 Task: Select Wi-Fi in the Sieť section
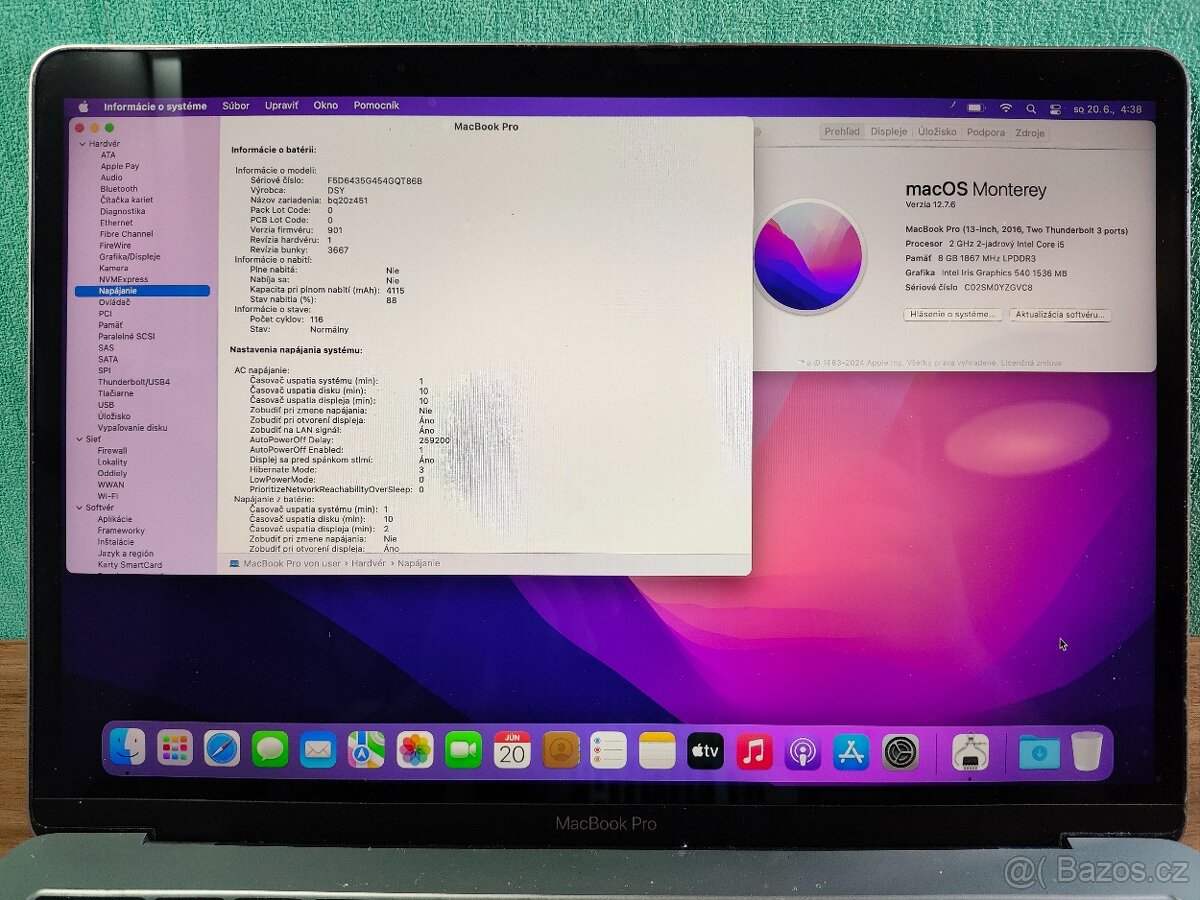[x=107, y=496]
